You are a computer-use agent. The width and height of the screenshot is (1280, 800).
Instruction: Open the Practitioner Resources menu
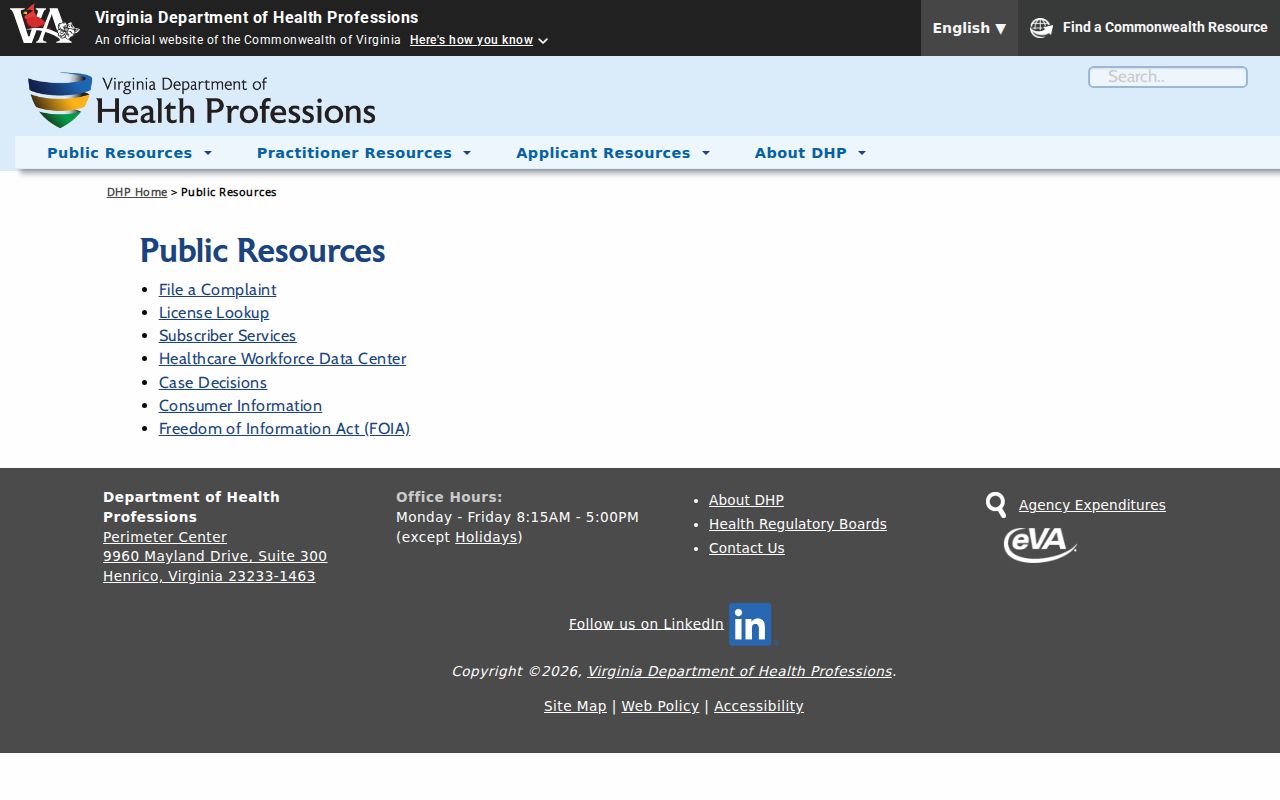(363, 153)
